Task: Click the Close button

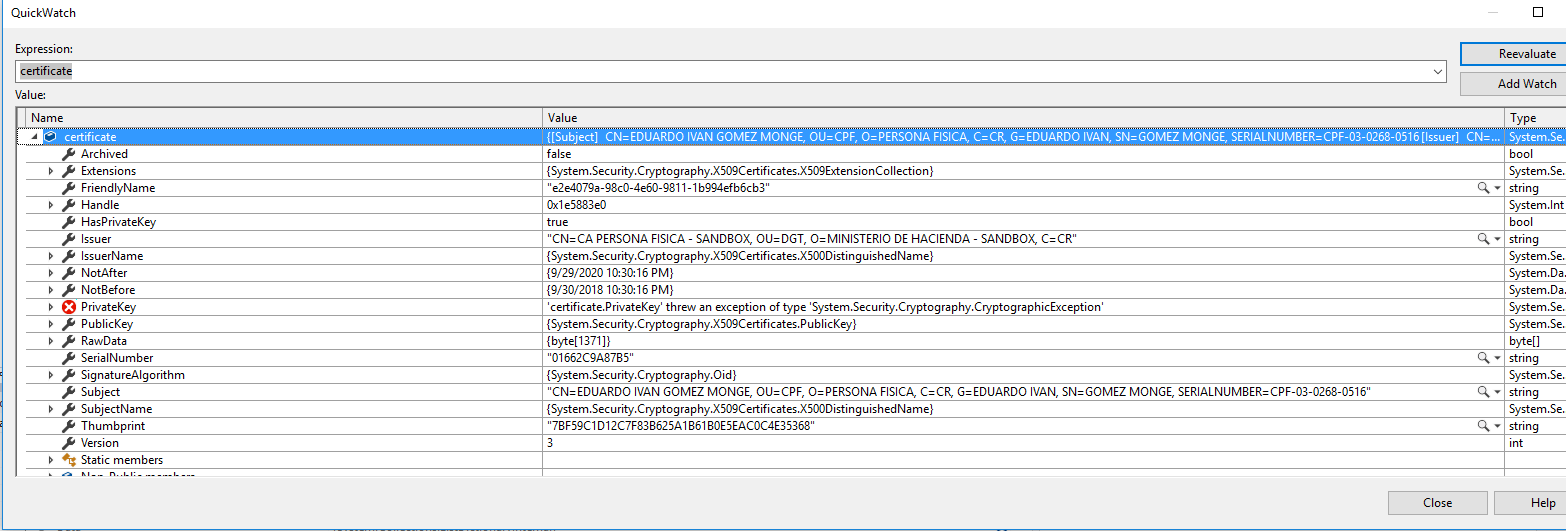Action: [1438, 503]
